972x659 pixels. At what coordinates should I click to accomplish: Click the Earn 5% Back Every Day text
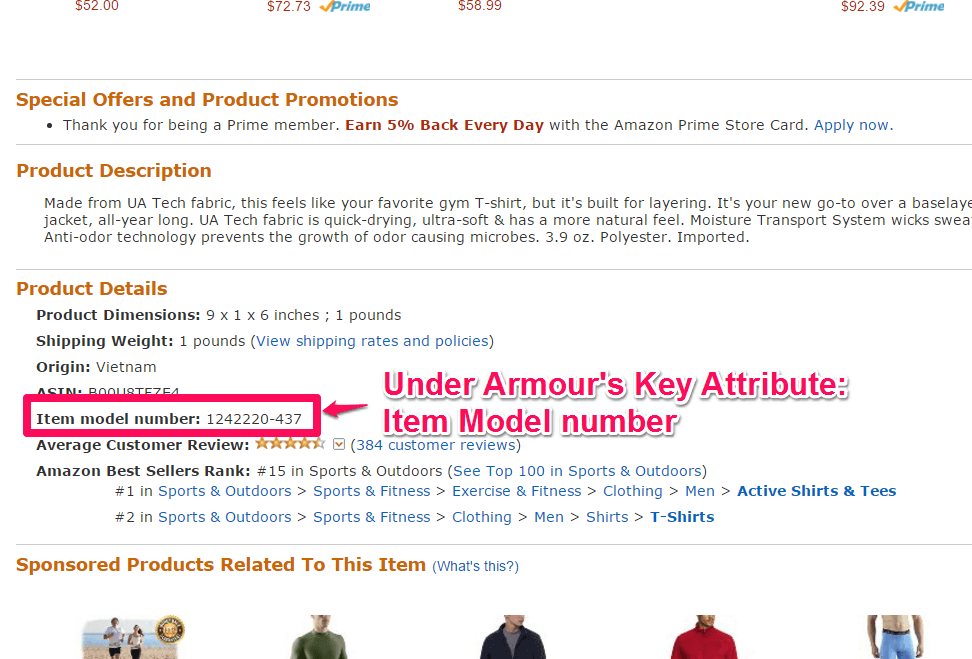444,125
